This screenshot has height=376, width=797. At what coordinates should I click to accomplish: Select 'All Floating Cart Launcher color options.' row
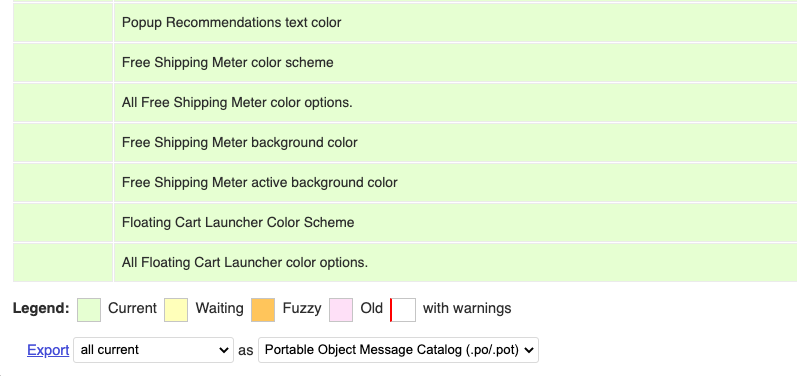click(x=455, y=263)
